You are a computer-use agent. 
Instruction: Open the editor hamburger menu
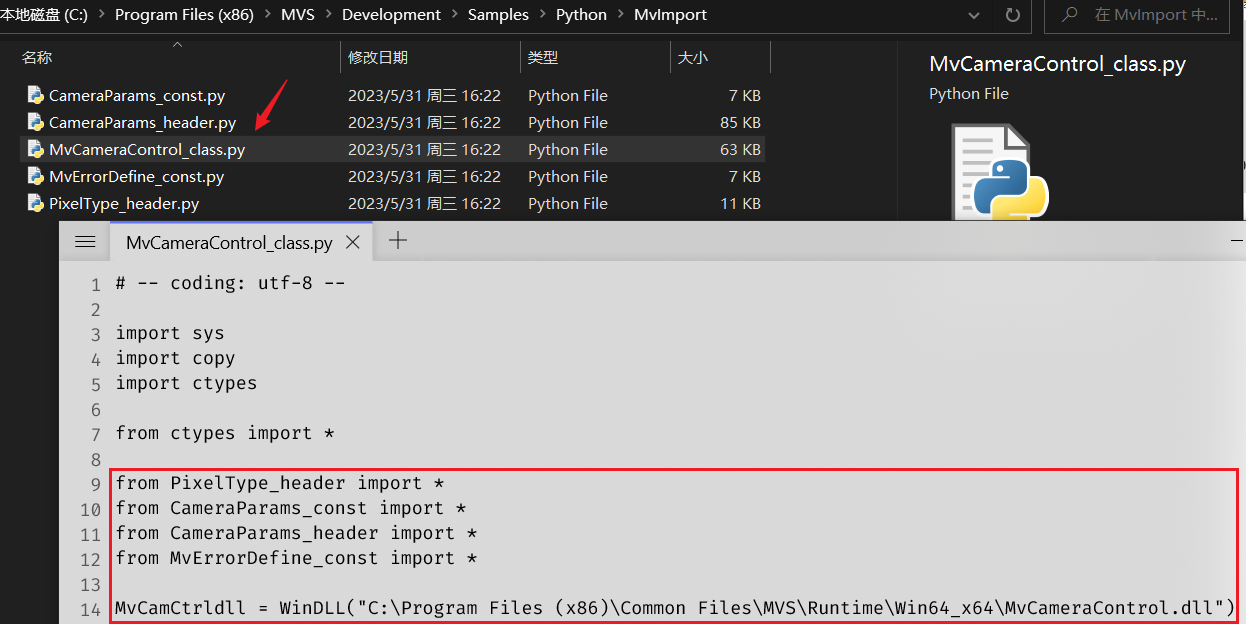click(x=85, y=242)
